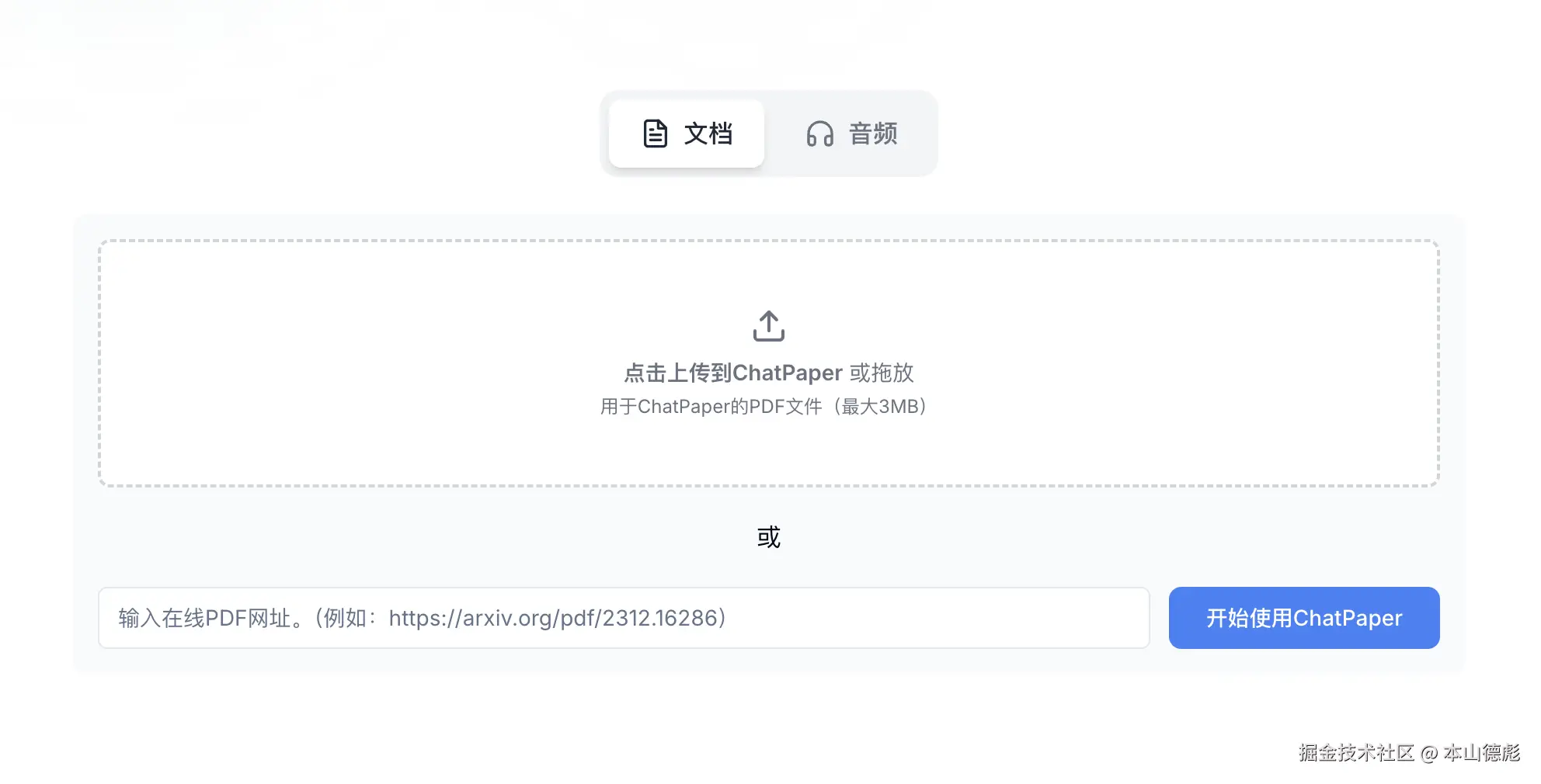Click the document file icon in 文档 tab
The image size is (1541, 784).
pyautogui.click(x=655, y=134)
